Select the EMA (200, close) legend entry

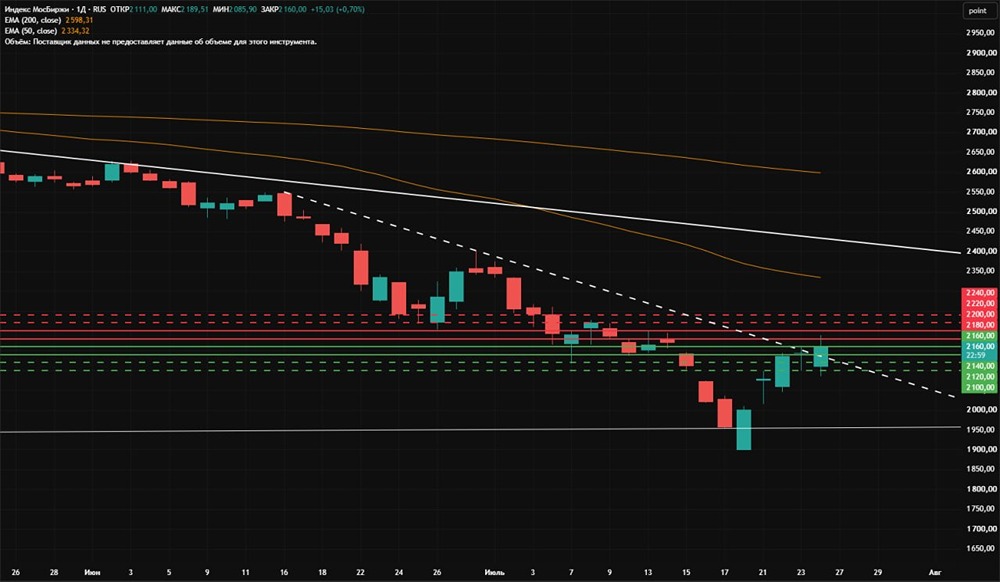point(48,20)
